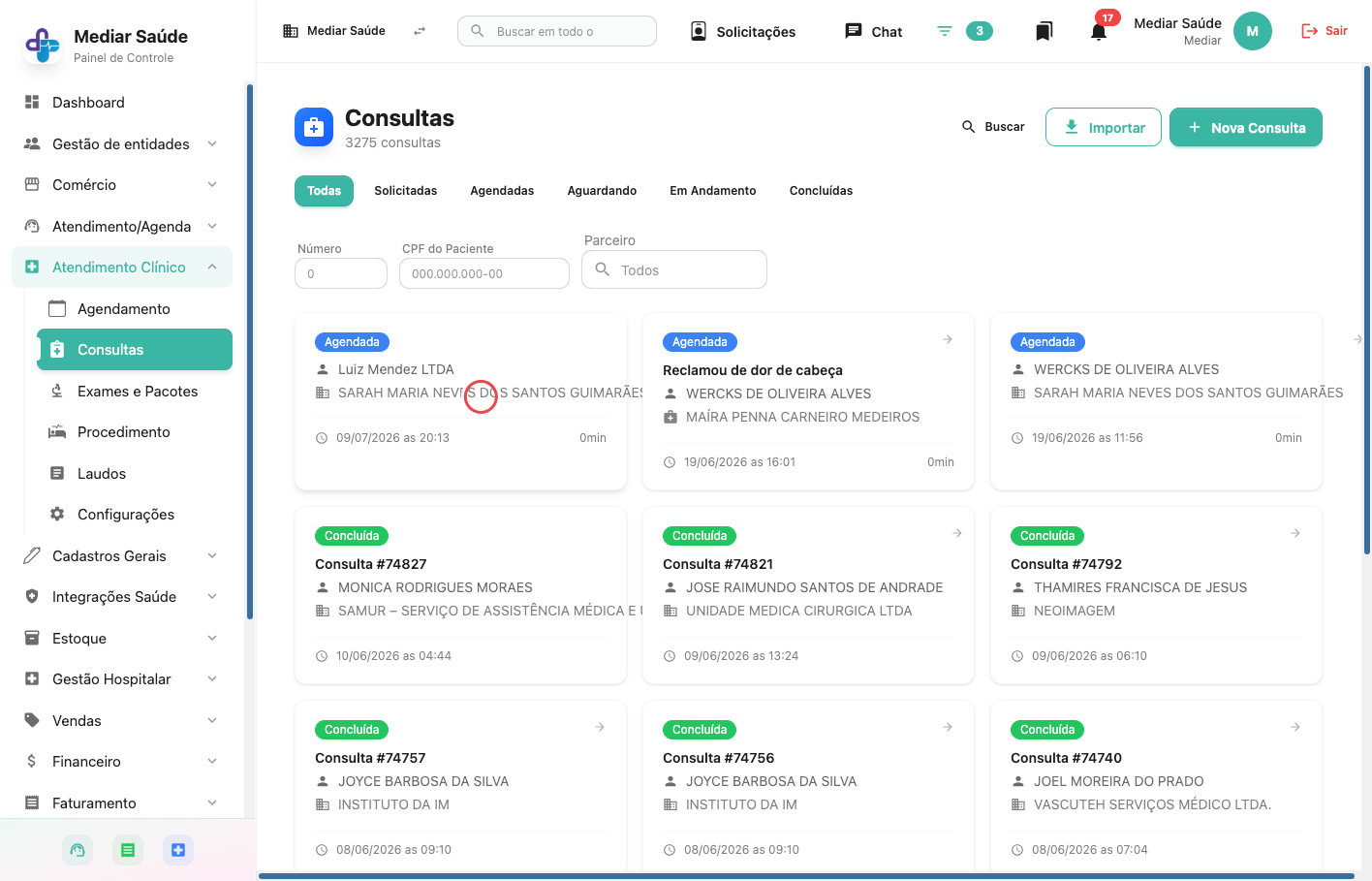This screenshot has height=881, width=1372.
Task: Open Consulta #74827 card title
Action: point(371,564)
